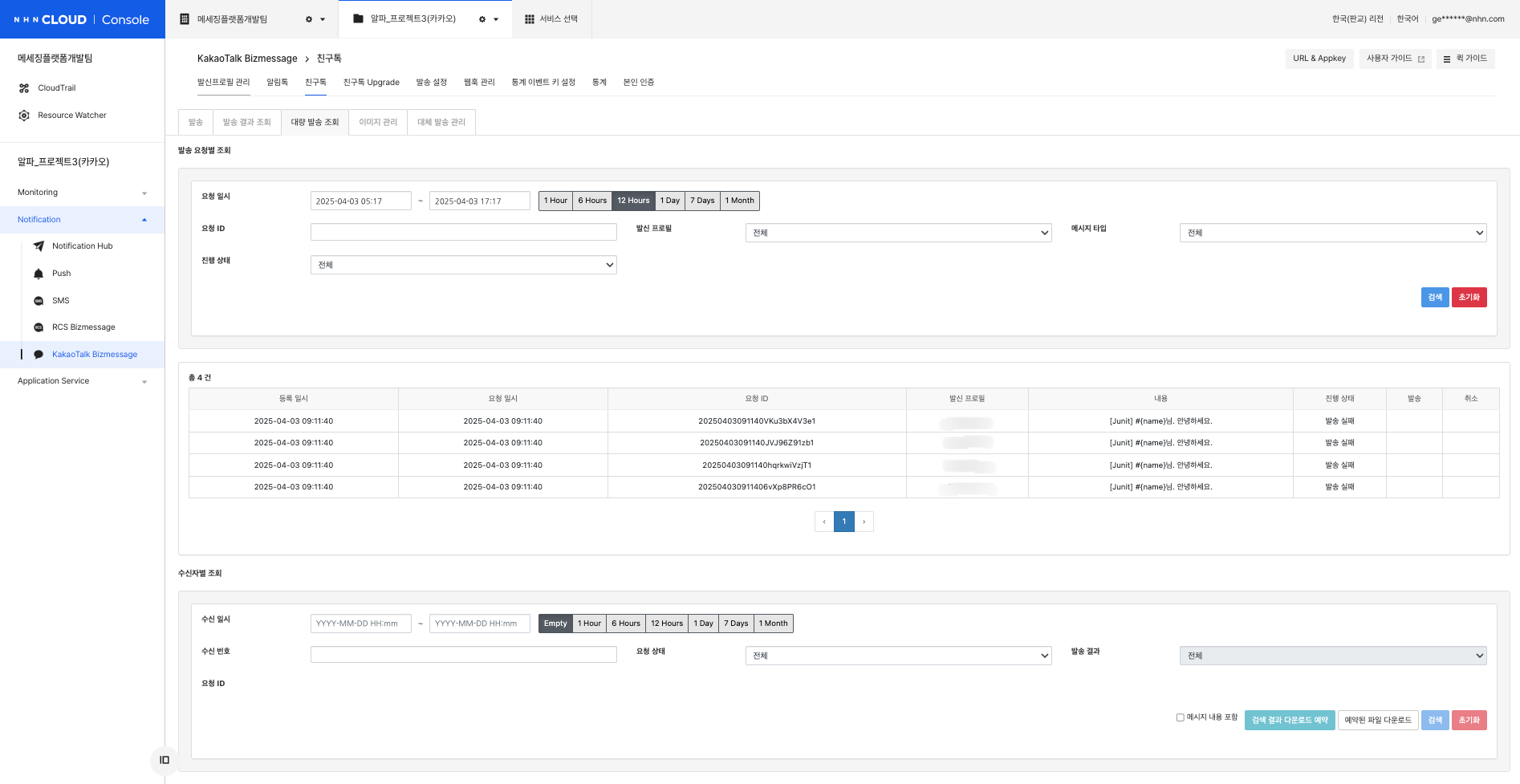This screenshot has height=784, width=1520.
Task: Collapse Notification sidebar section
Action: (x=82, y=220)
